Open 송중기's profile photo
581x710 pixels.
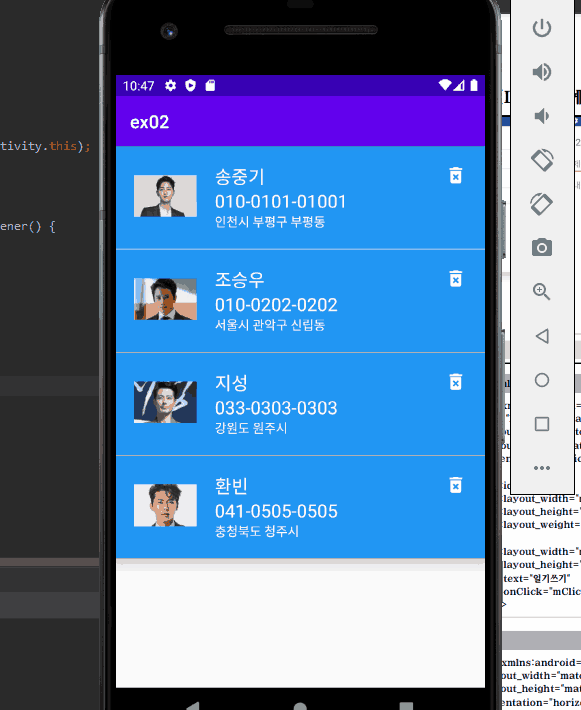tap(165, 196)
